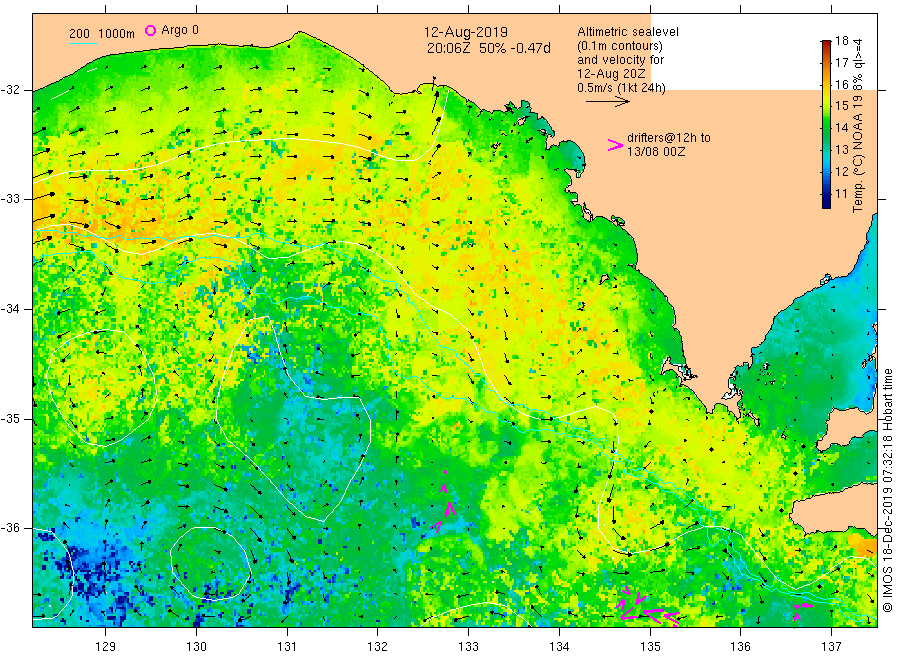Click the -36 latitude axis label

point(10,528)
